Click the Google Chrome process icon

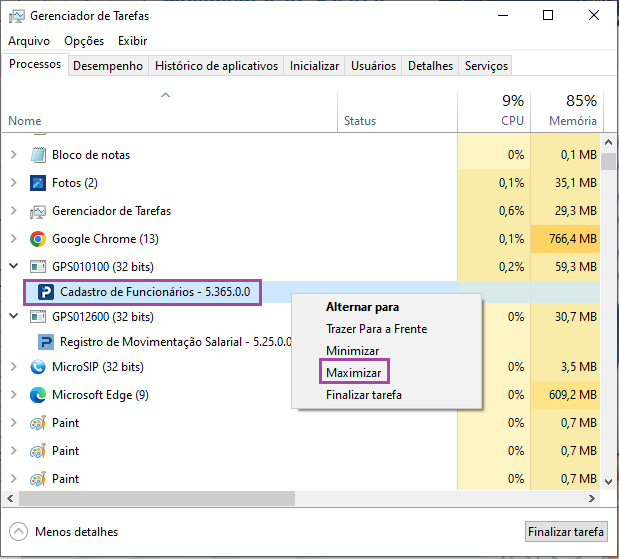[38, 239]
